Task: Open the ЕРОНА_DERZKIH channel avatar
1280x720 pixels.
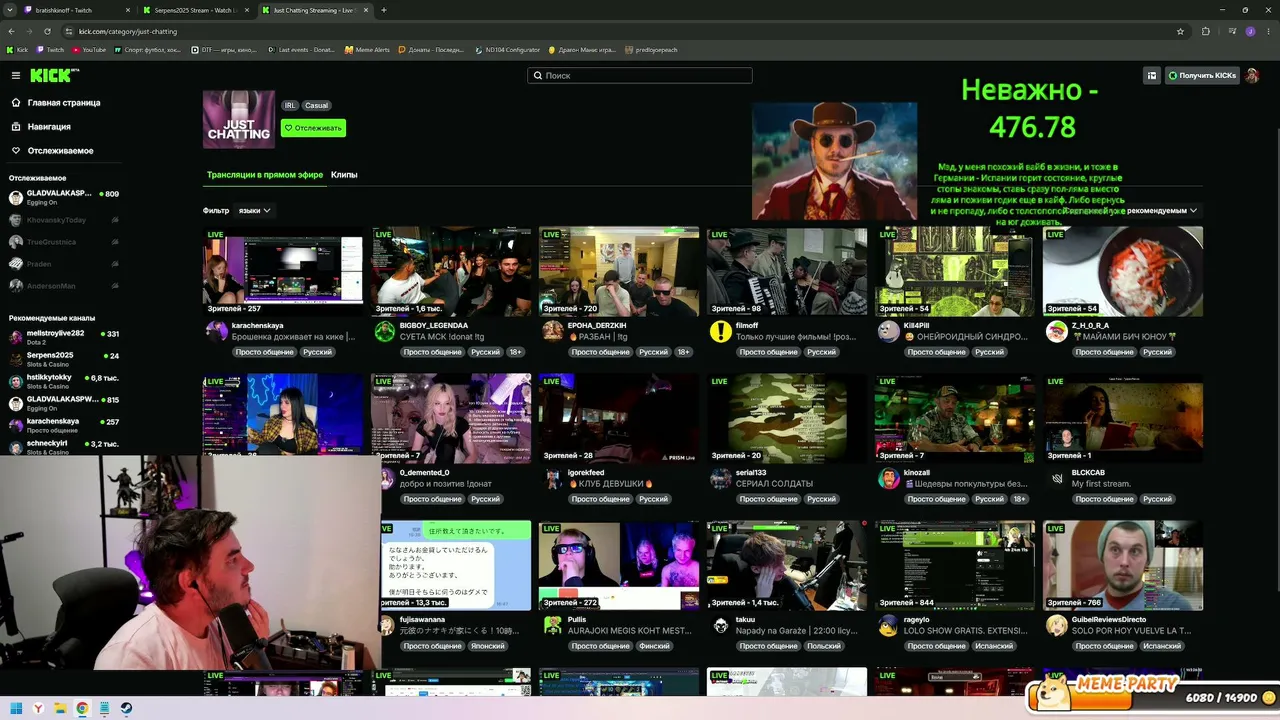Action: click(552, 332)
